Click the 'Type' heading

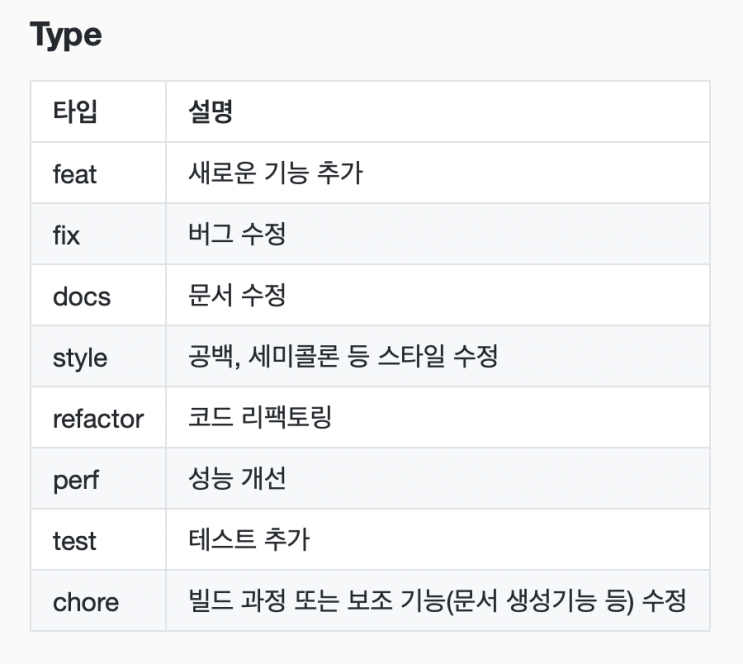point(66,35)
